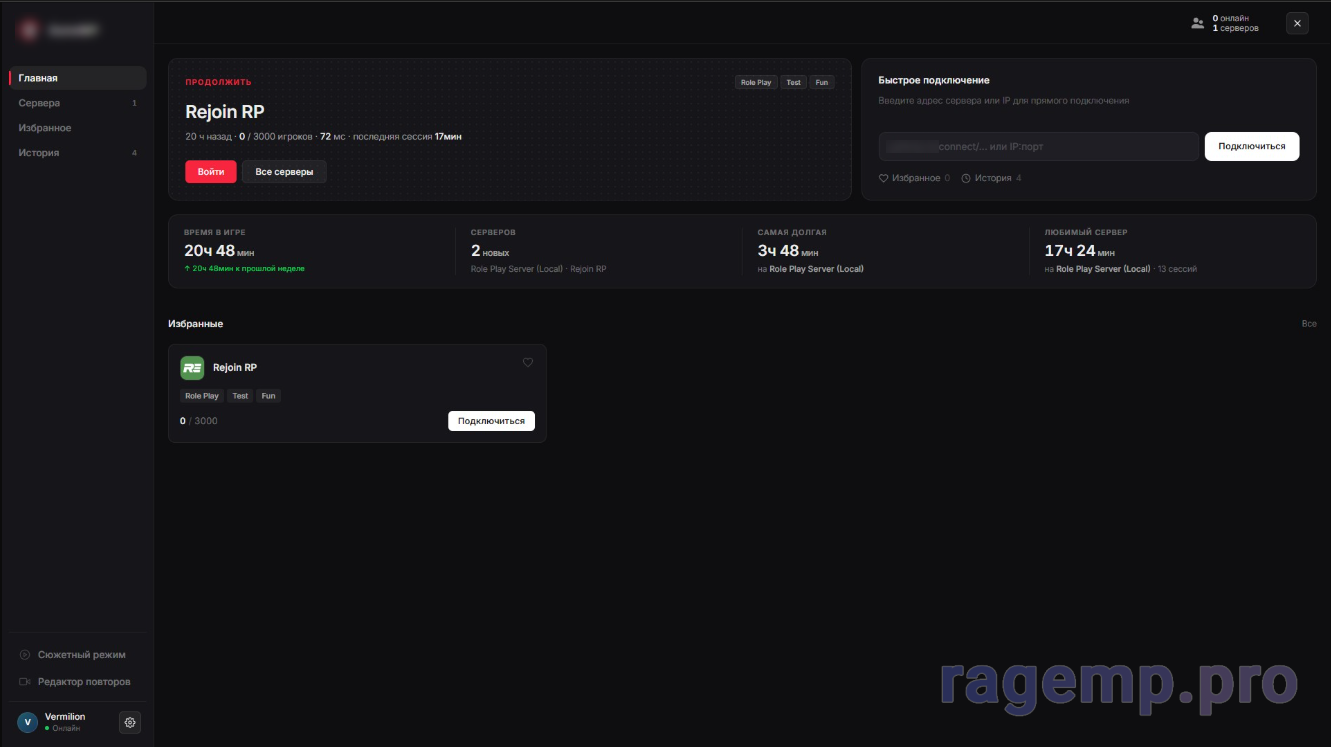Close the launcher with the X button
This screenshot has width=1331, height=747.
pyautogui.click(x=1297, y=23)
